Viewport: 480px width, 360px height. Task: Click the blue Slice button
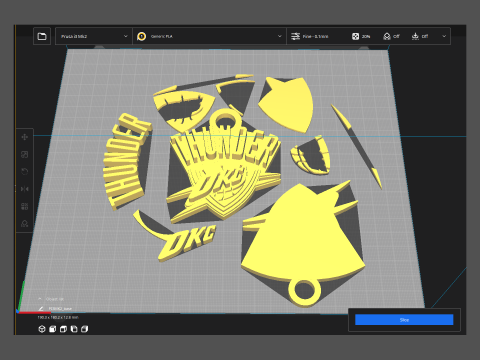click(404, 320)
